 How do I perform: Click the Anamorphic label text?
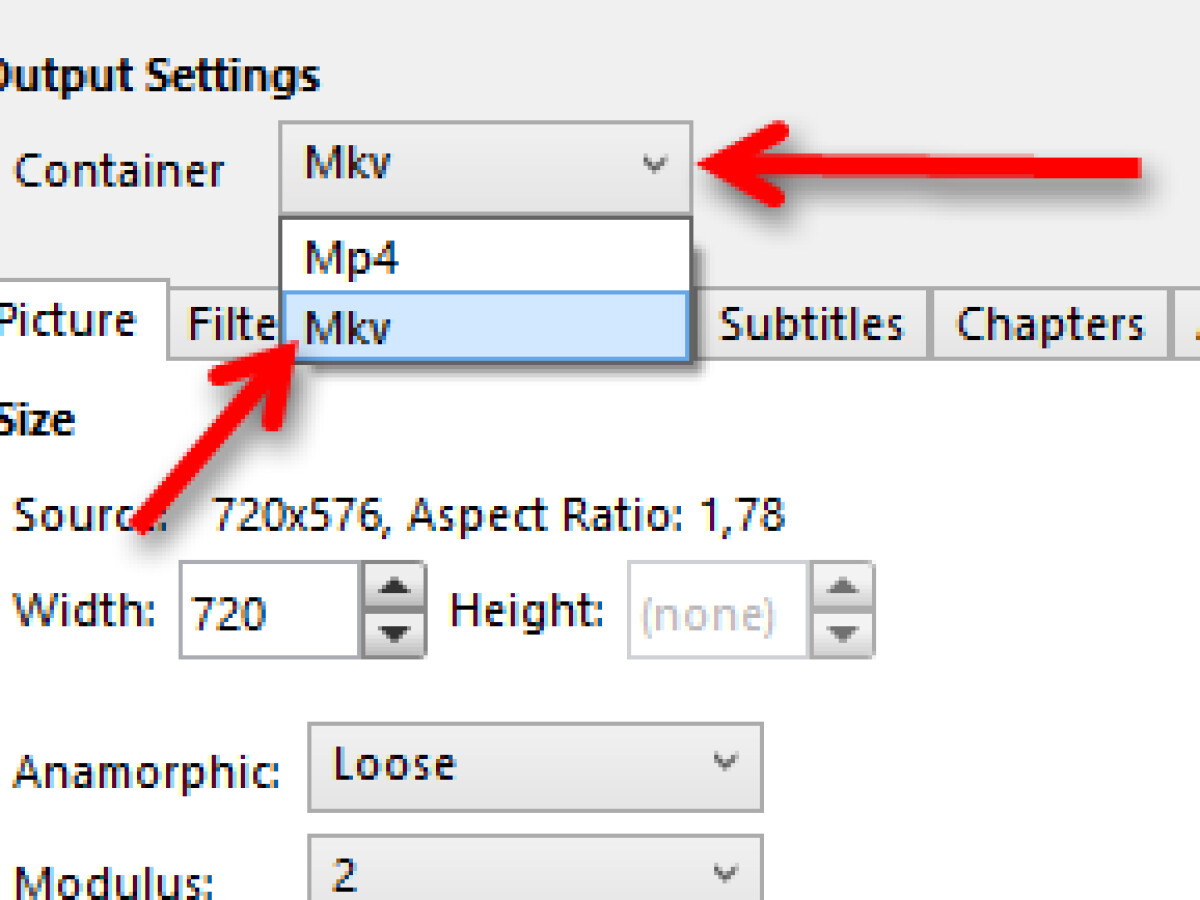(146, 771)
